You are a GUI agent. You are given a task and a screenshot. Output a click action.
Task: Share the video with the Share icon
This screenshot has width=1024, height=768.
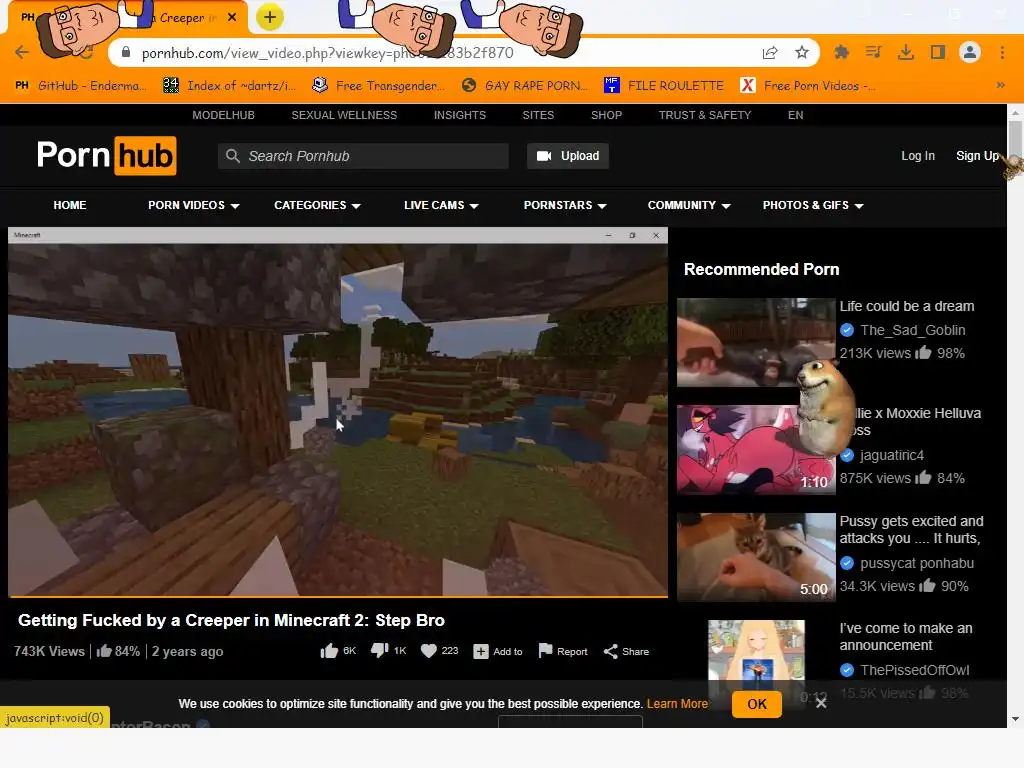point(626,652)
